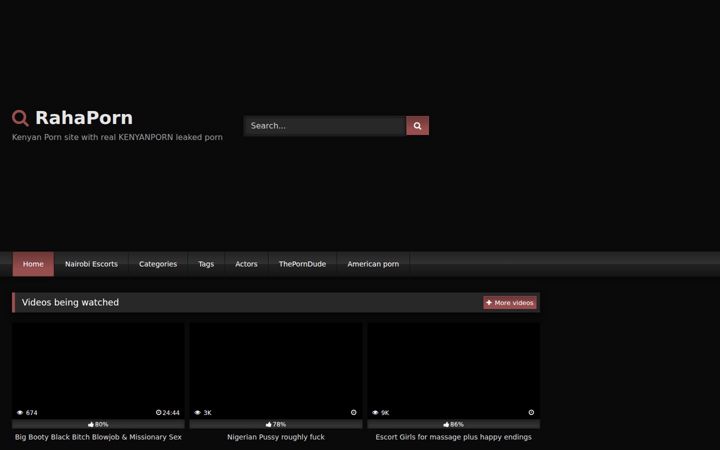Click the magnifier logo icon beside the site name
Screen dimensions: 720x450
(x=20, y=118)
